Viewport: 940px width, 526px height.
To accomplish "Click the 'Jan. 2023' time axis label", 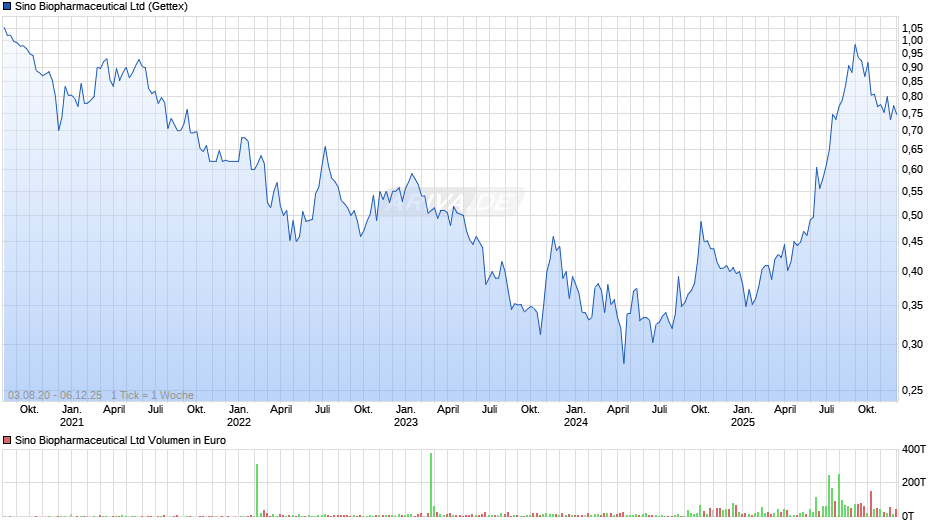I will coord(406,416).
